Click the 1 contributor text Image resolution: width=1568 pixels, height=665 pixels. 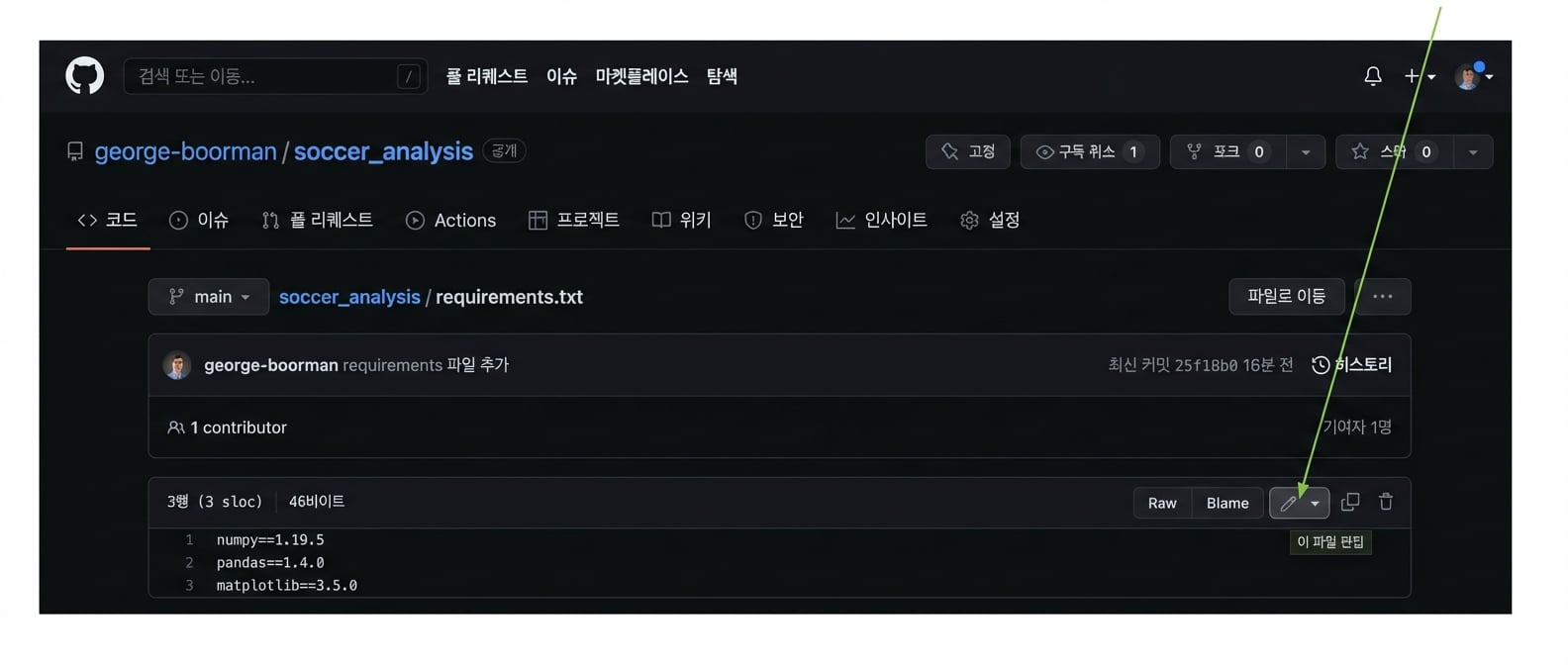[239, 427]
